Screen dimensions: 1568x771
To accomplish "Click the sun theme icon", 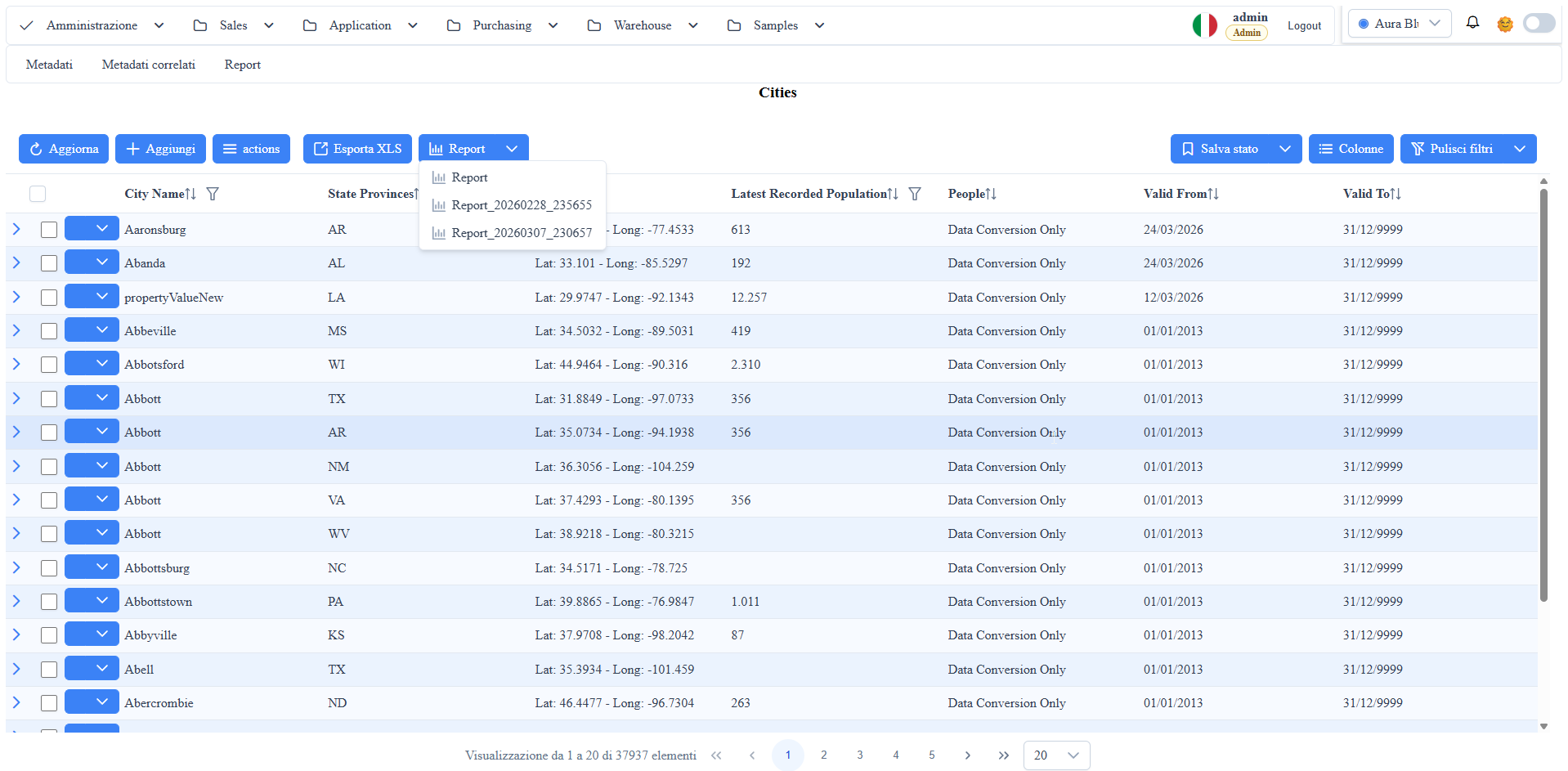I will [1505, 25].
